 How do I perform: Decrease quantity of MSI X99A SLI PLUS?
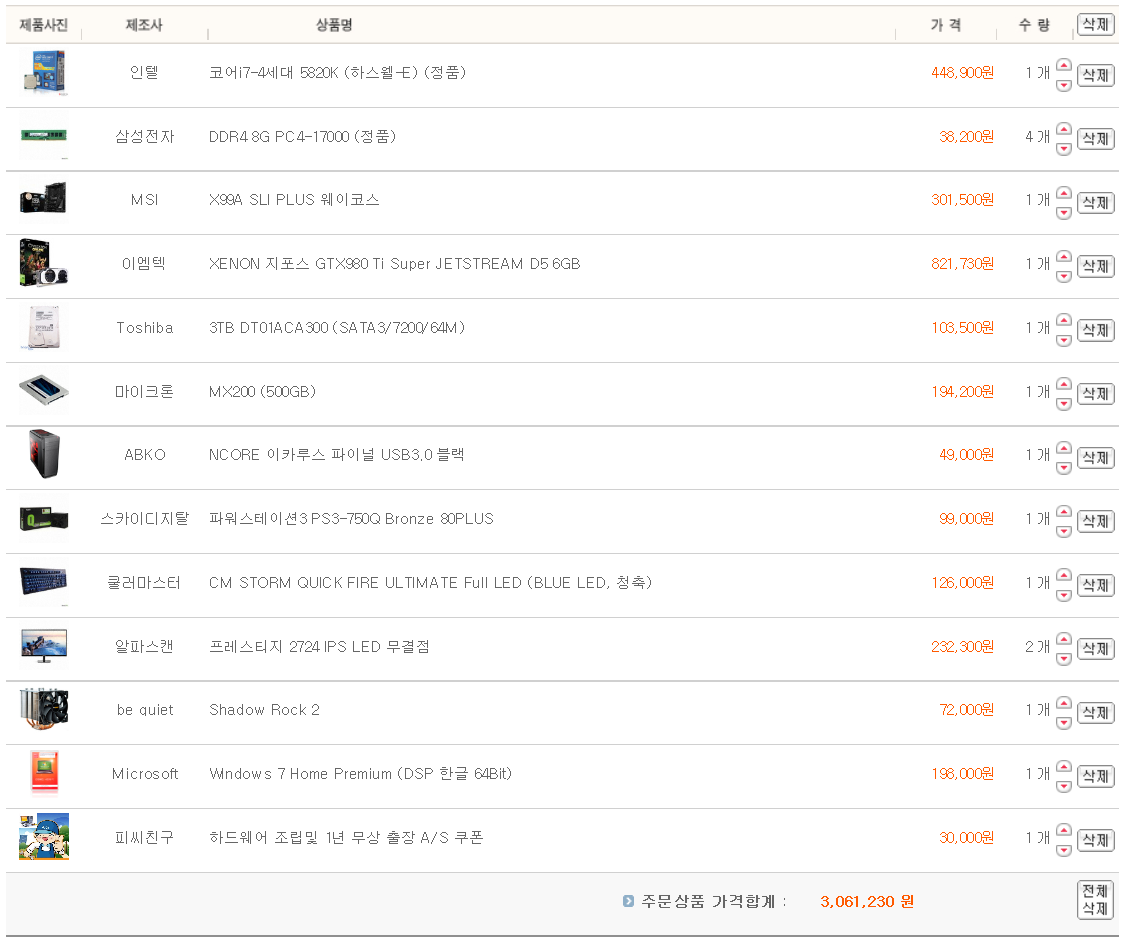[1064, 213]
